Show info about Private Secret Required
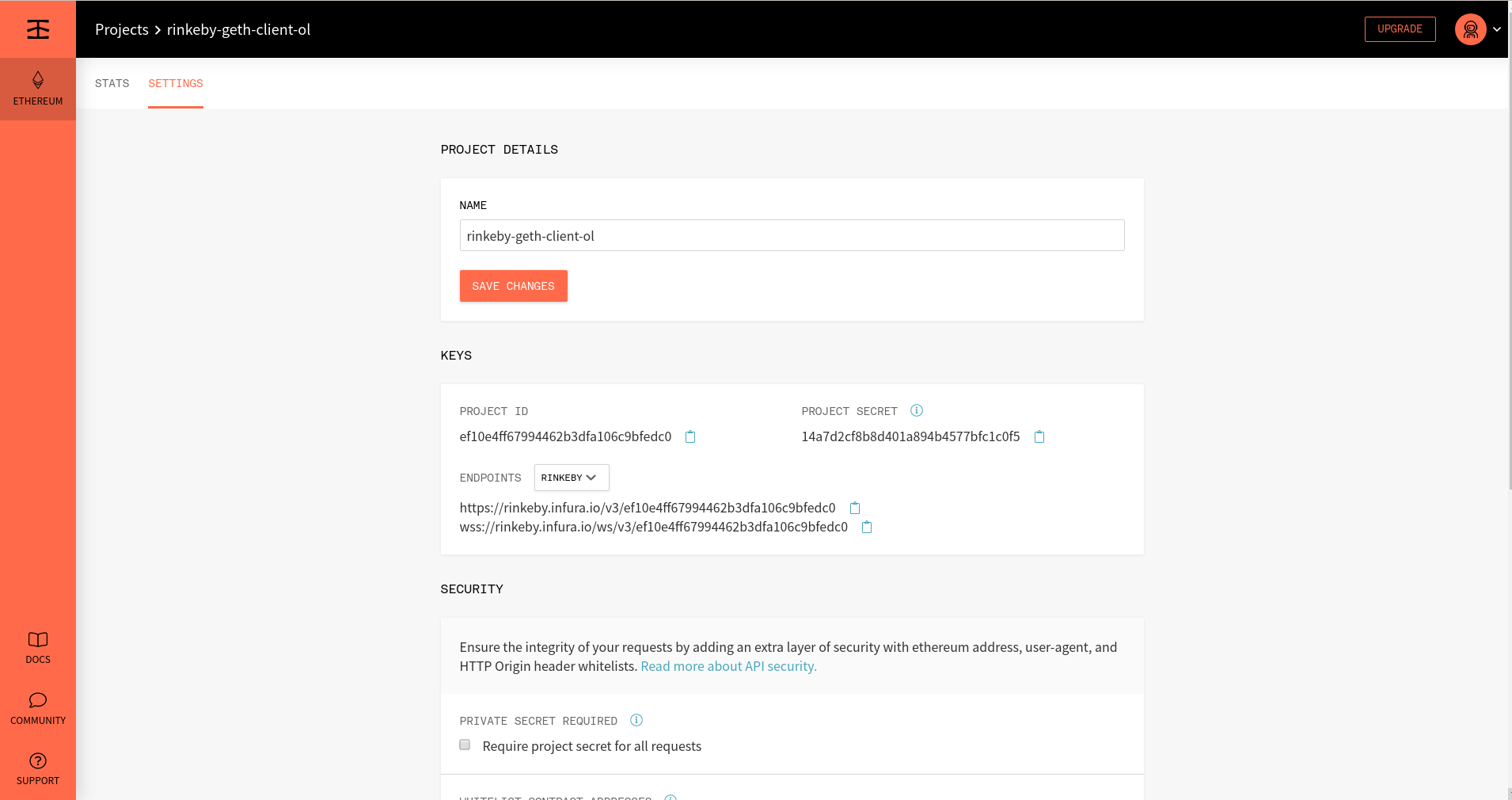 636,720
